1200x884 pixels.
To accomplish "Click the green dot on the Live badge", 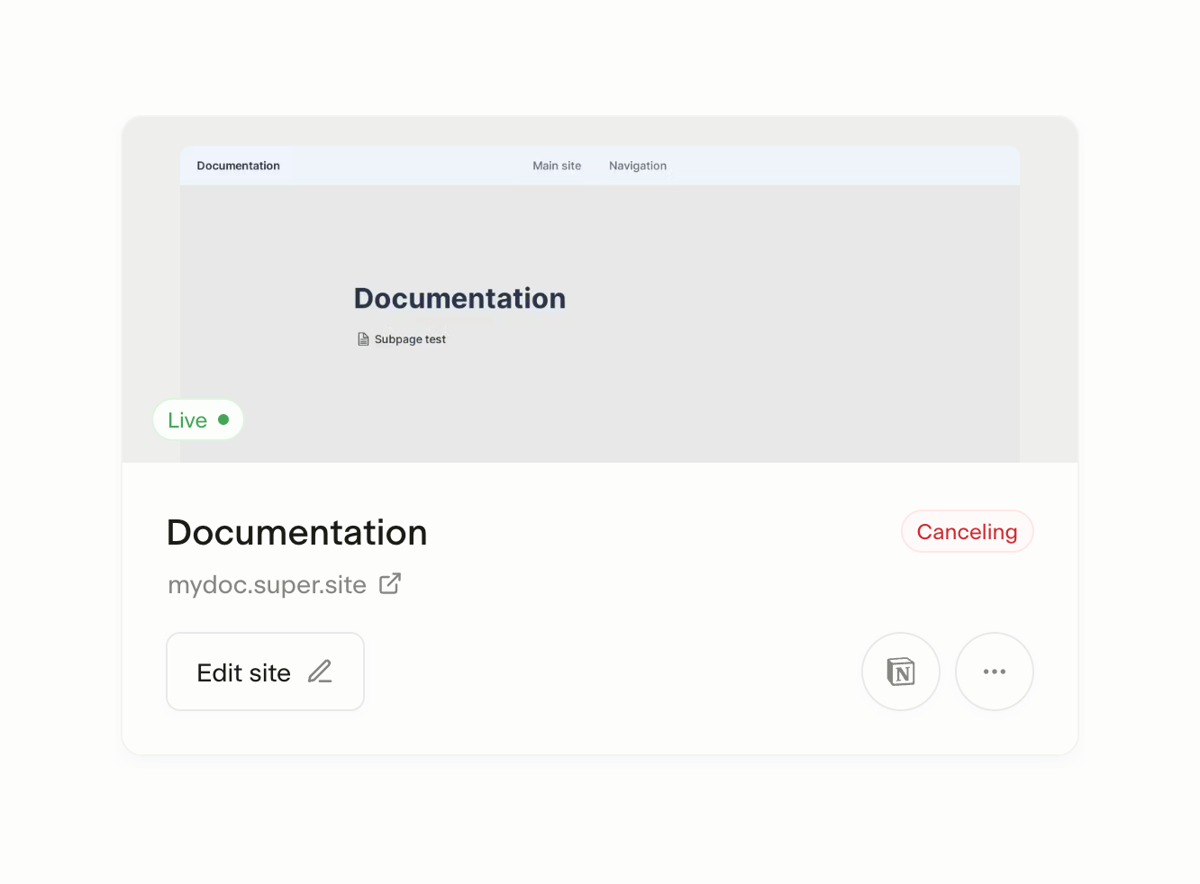I will [x=224, y=419].
